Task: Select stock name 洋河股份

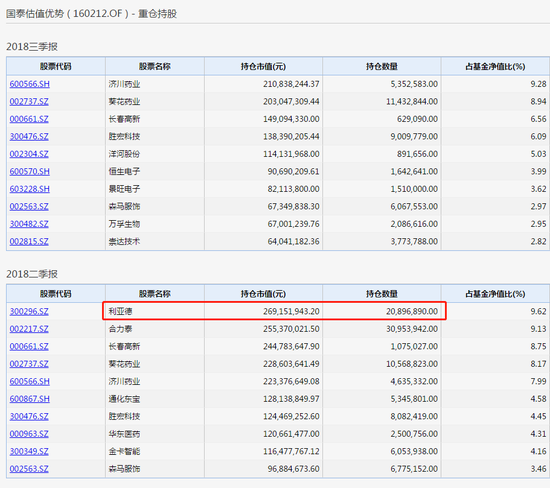Action: [x=124, y=154]
